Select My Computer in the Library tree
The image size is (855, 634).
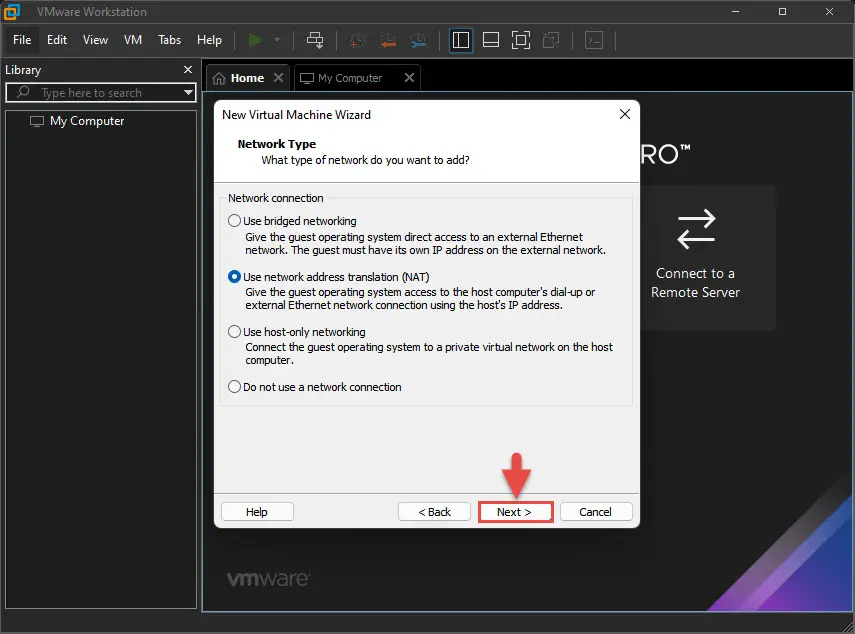pyautogui.click(x=77, y=121)
